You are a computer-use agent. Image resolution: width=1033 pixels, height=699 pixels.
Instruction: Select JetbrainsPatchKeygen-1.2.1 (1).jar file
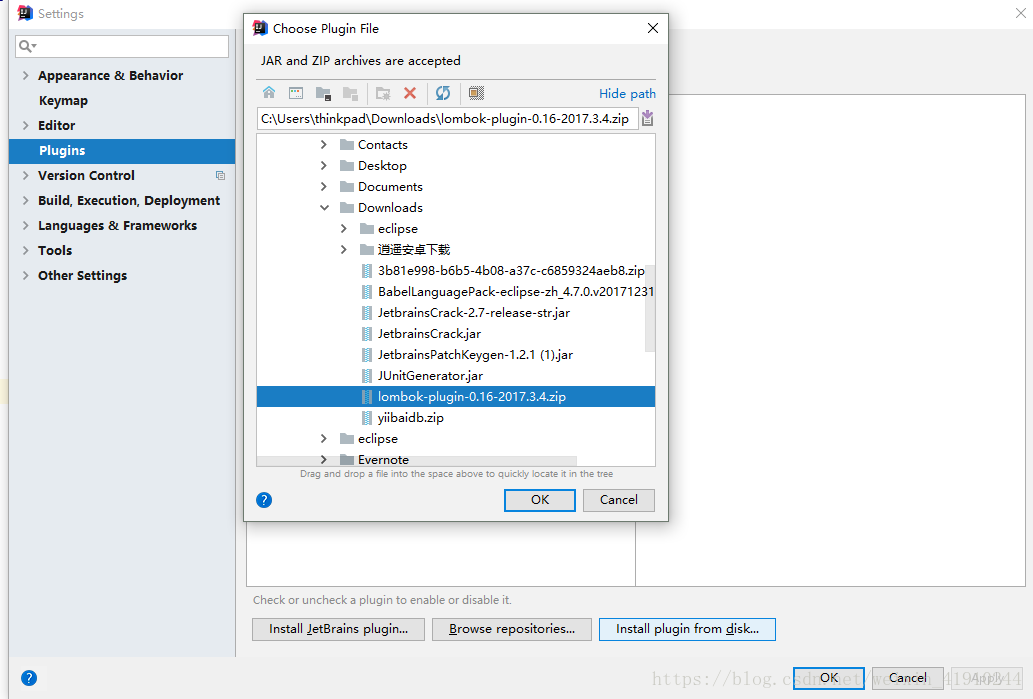[475, 355]
